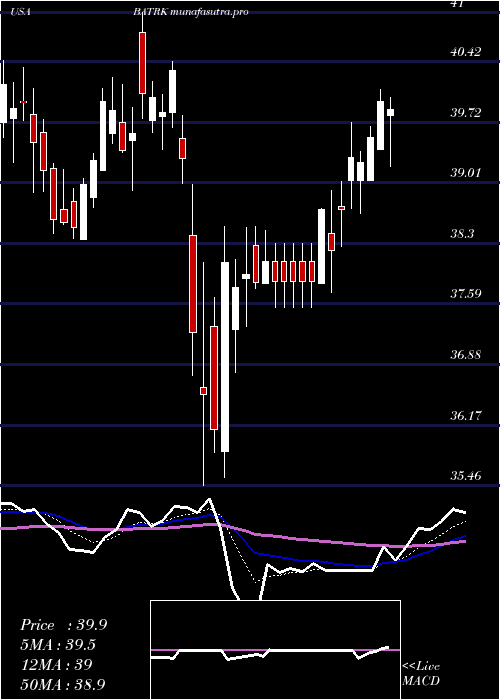Screen dimensions: 500x700
Task: Select the 39.01 price axis label
Action: point(466,173)
